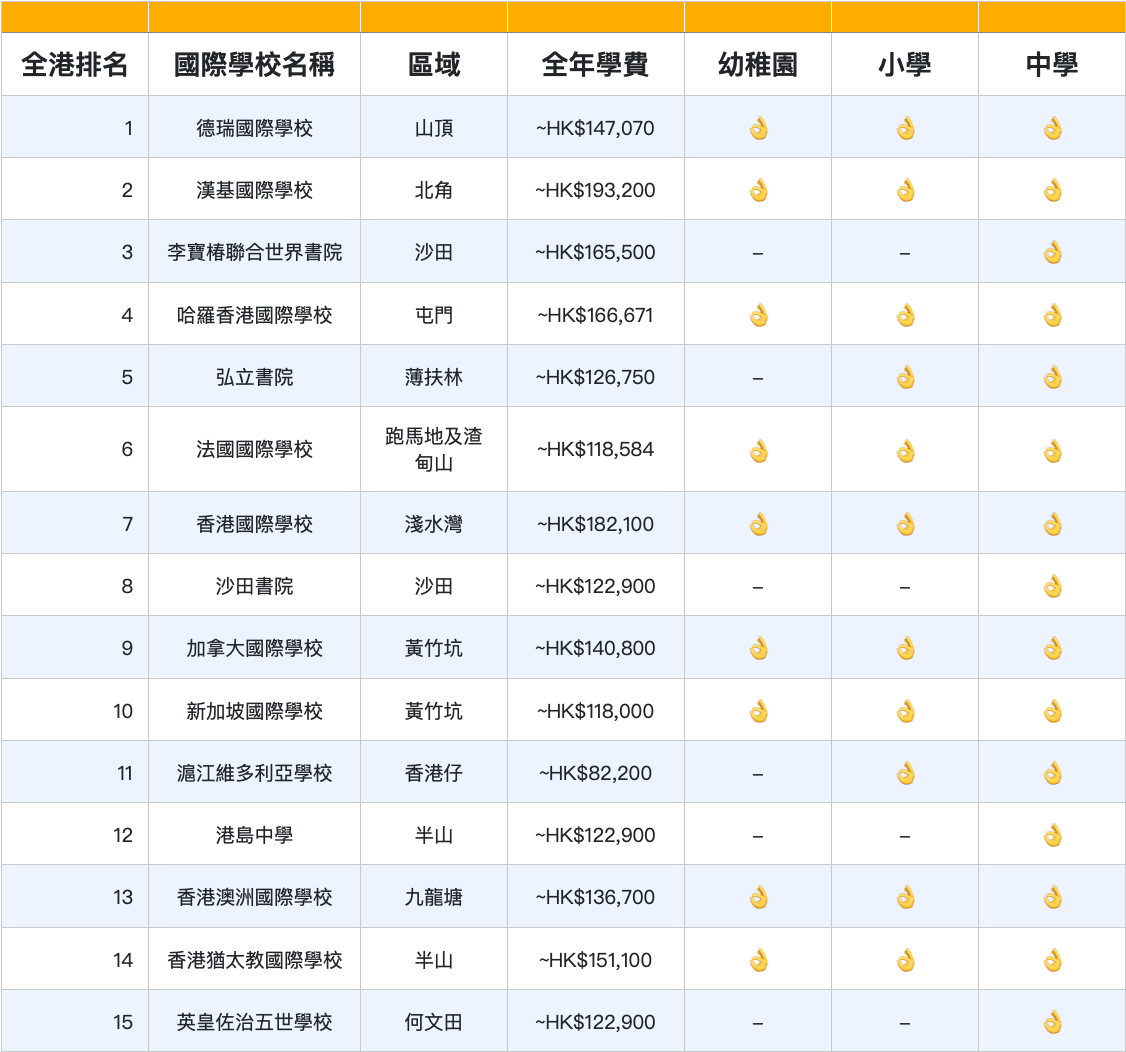
Task: Click the district cell 跑馬地及渣甸山
Action: pos(434,450)
